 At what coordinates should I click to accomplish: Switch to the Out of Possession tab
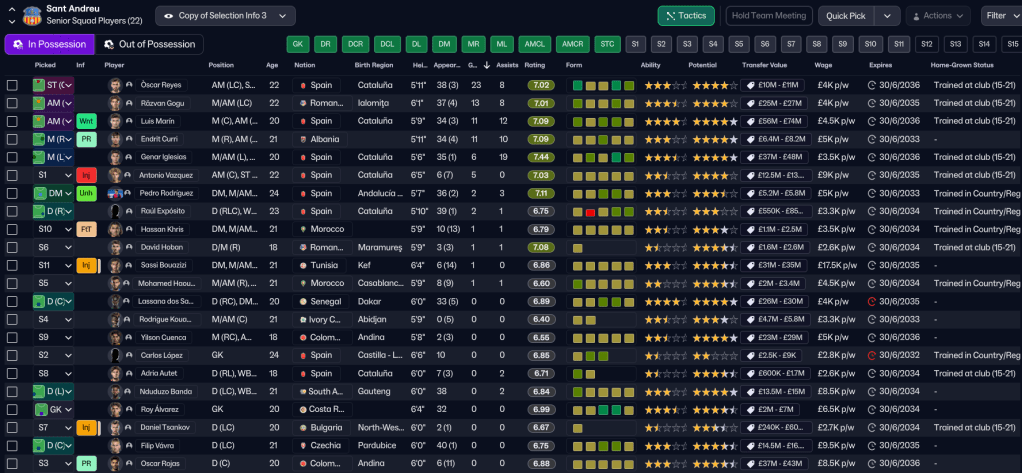149,44
